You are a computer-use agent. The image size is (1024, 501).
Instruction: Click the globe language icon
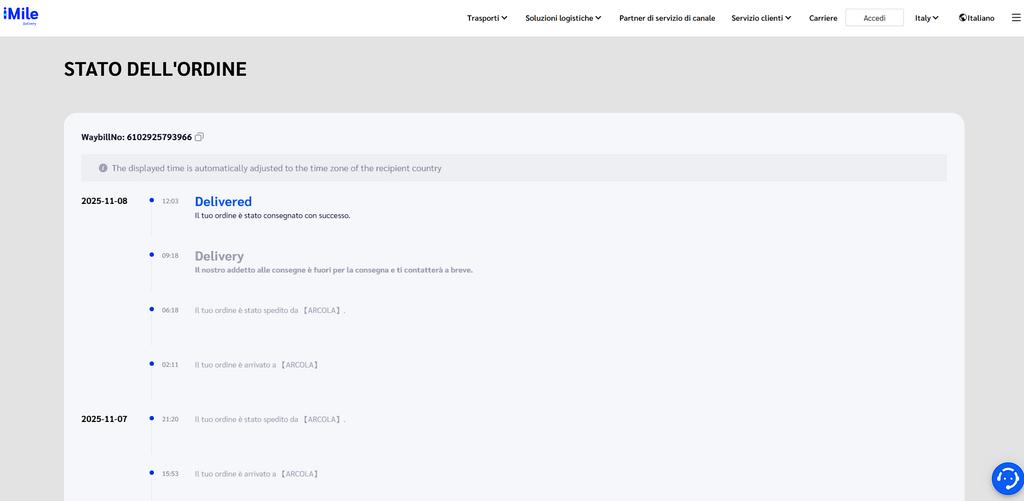coord(962,18)
